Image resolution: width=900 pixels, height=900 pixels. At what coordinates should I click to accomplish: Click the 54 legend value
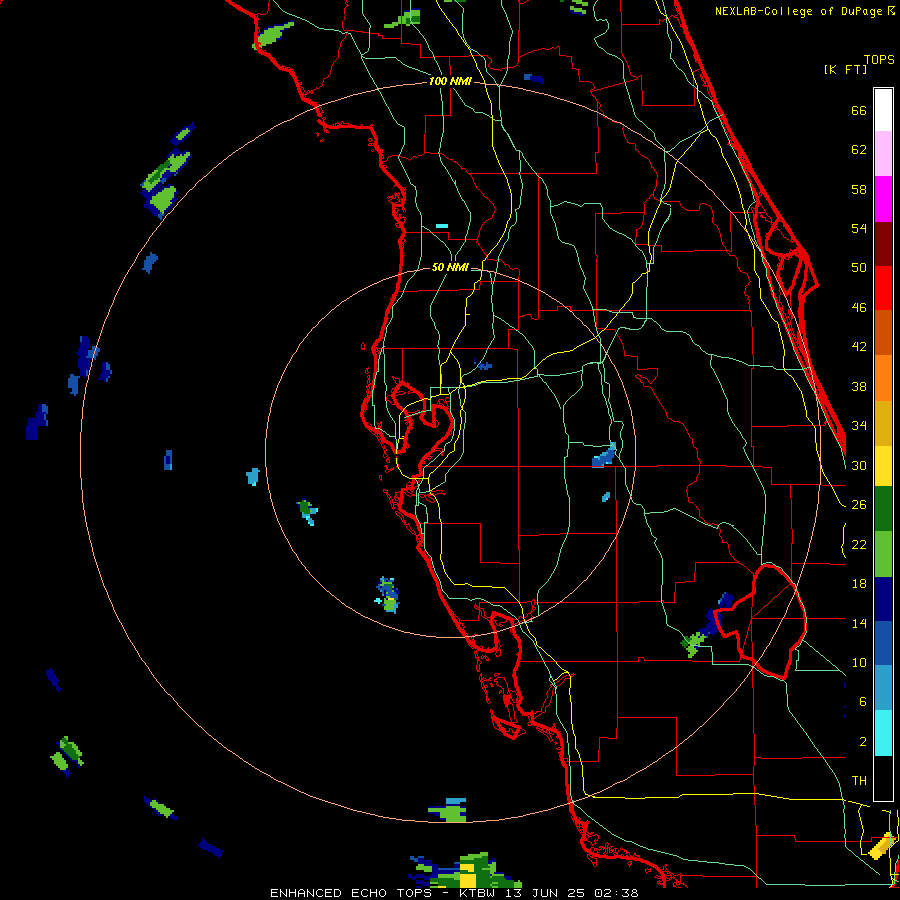point(859,228)
